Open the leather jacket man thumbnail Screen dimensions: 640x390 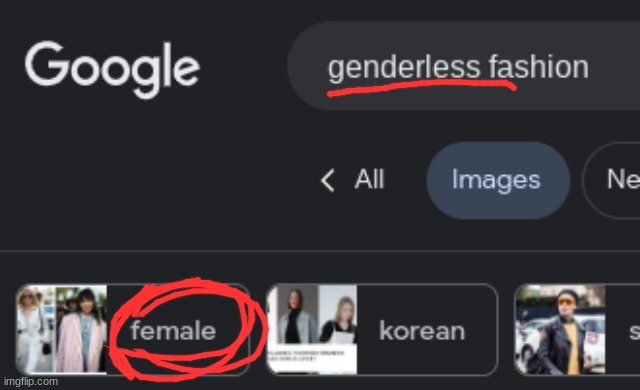tap(560, 330)
